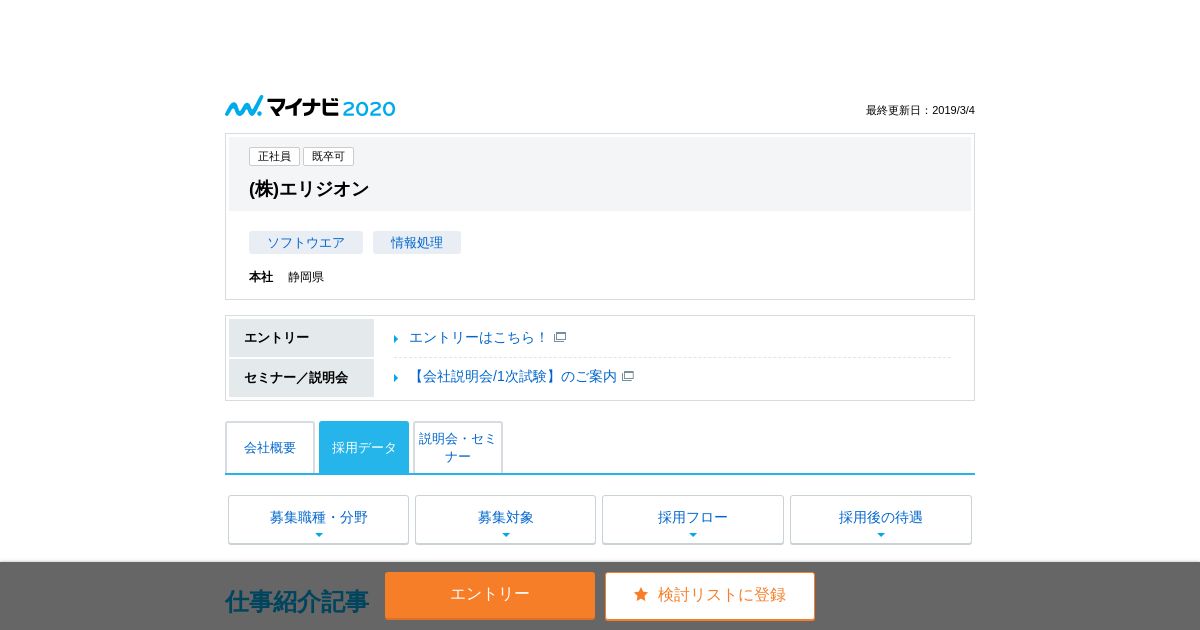
Task: Go to 採用後の待遇 section
Action: [x=880, y=519]
